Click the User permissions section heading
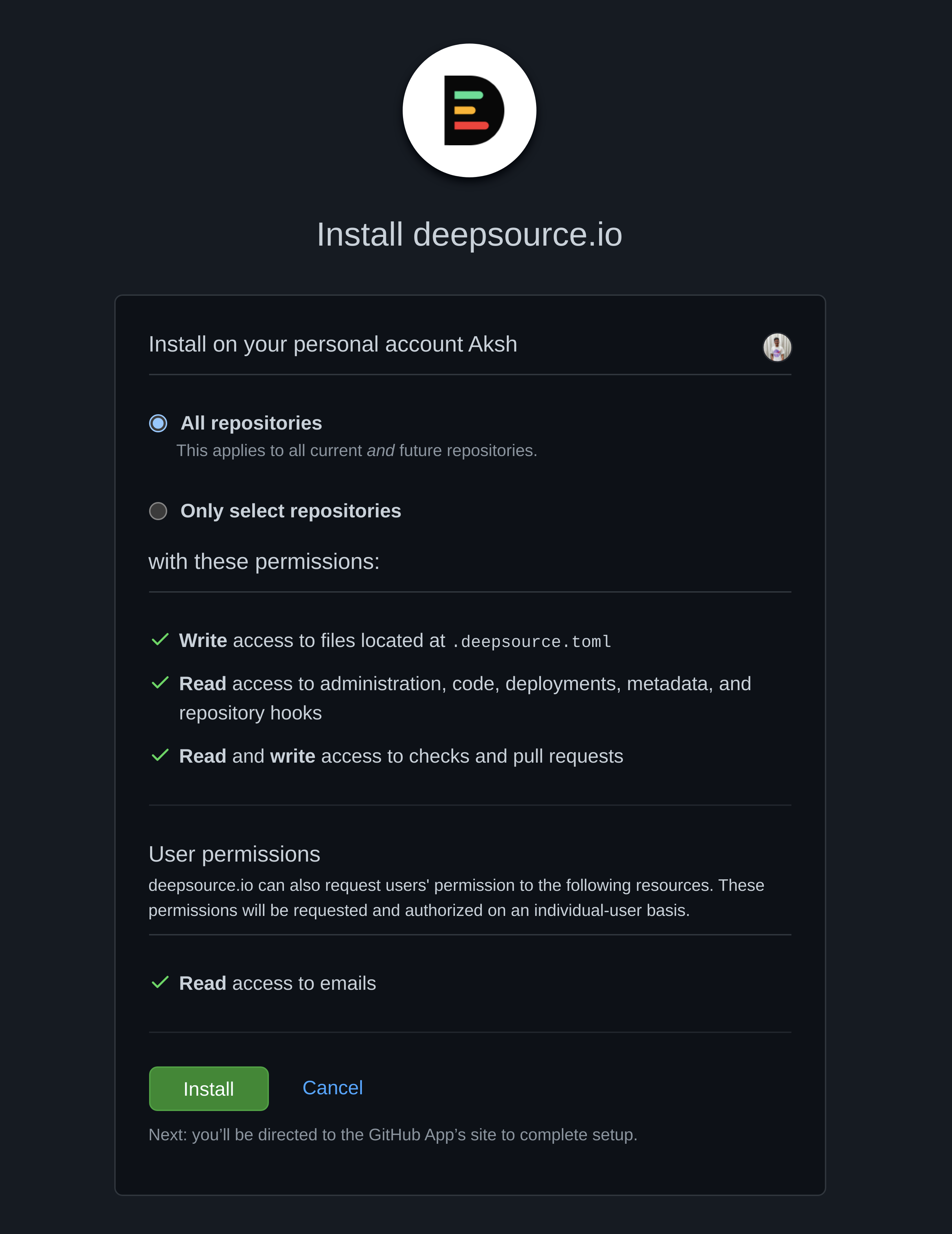Screen dimensions: 952x1234 234,854
